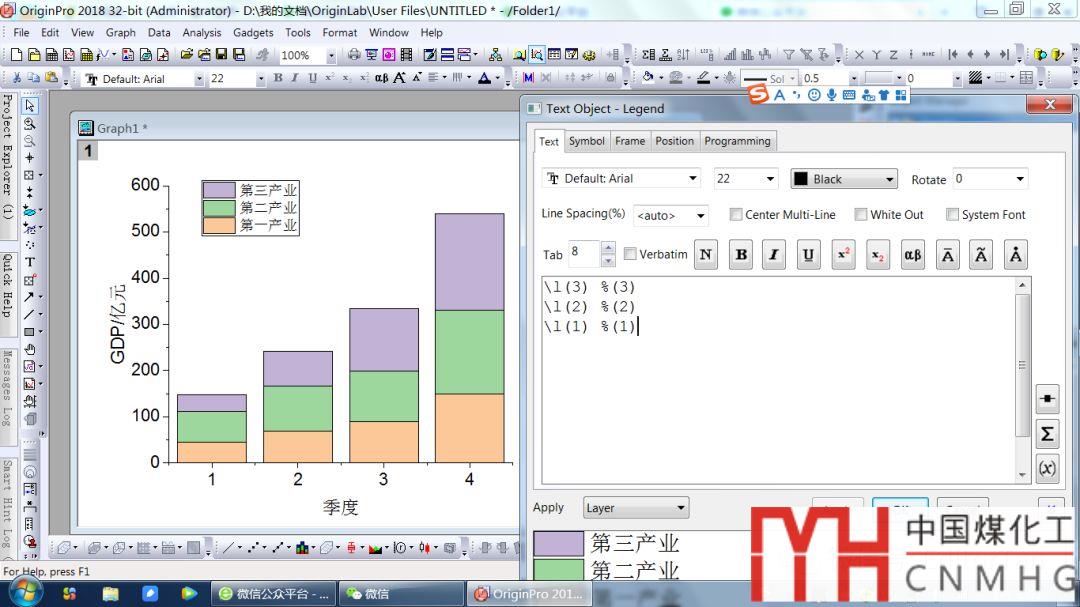
Task: Open the Analysis menu
Action: (x=202, y=32)
